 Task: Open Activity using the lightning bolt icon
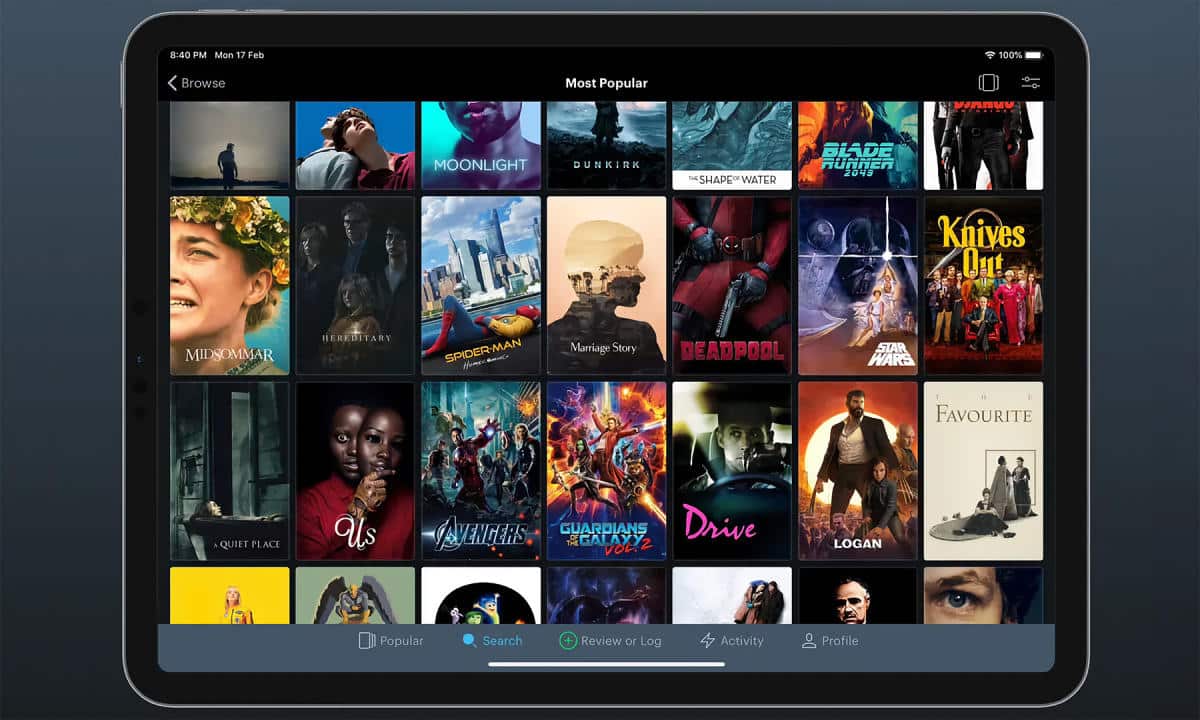706,641
